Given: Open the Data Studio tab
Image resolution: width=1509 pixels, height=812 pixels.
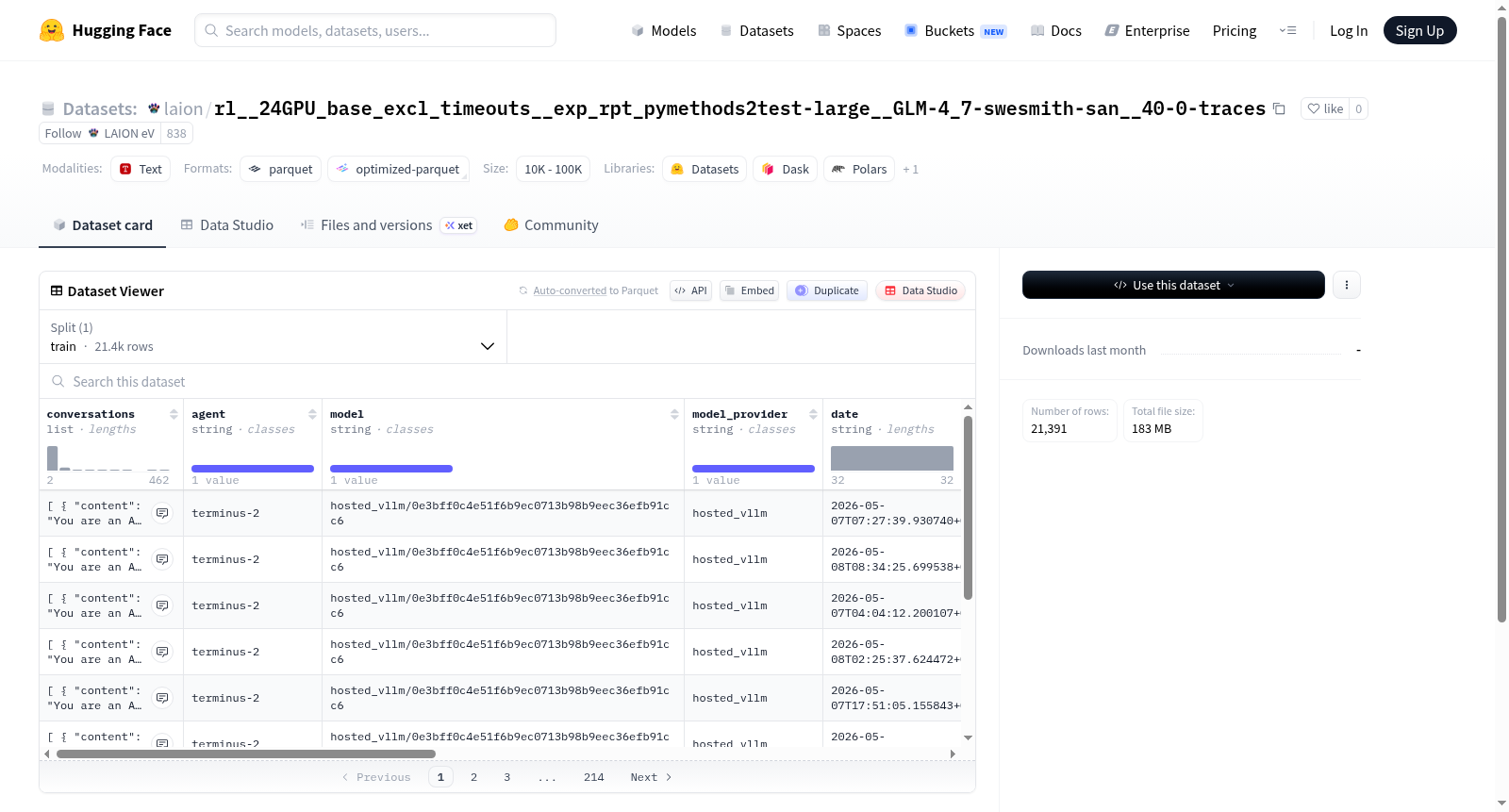Looking at the screenshot, I should pyautogui.click(x=227, y=225).
